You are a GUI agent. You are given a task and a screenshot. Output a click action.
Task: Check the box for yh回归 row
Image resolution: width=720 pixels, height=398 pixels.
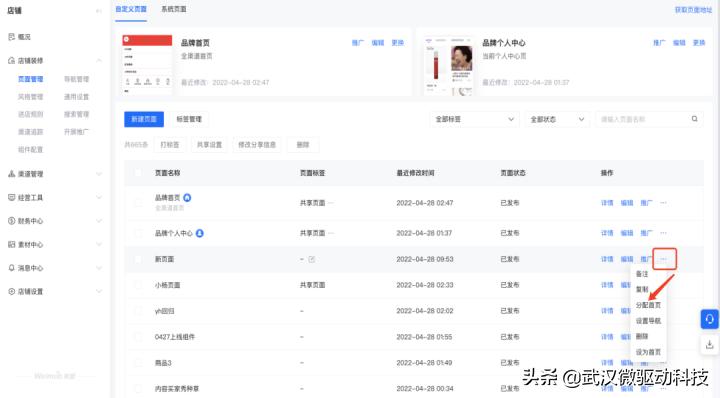click(138, 311)
